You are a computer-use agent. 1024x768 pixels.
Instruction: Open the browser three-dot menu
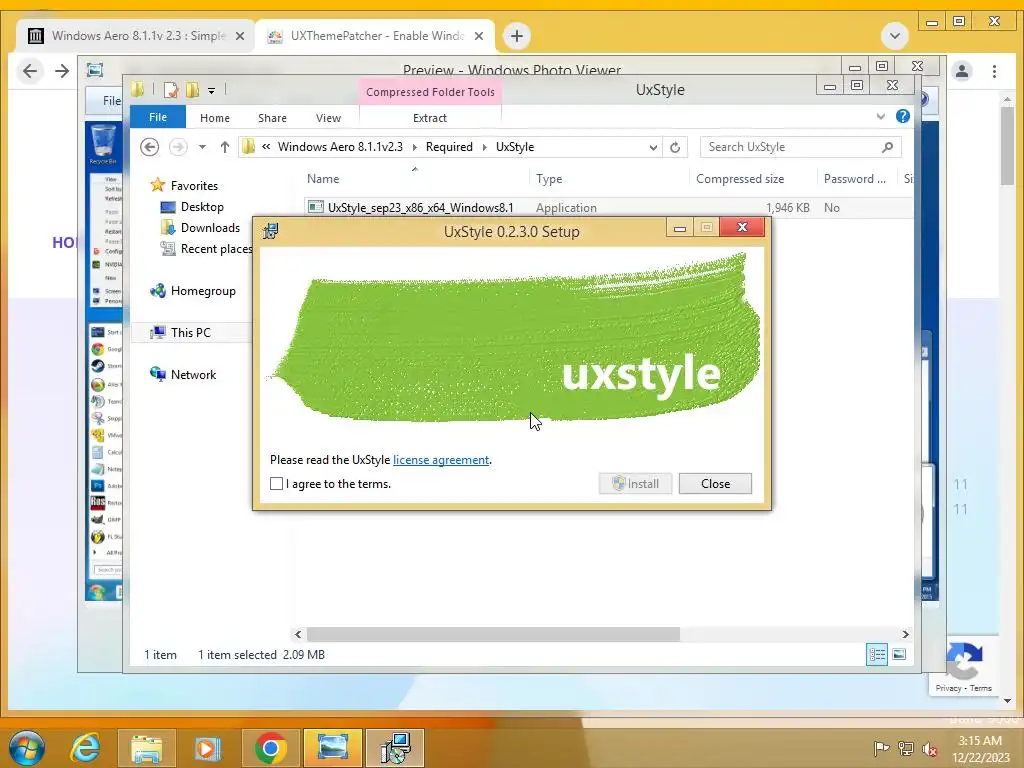pyautogui.click(x=994, y=71)
